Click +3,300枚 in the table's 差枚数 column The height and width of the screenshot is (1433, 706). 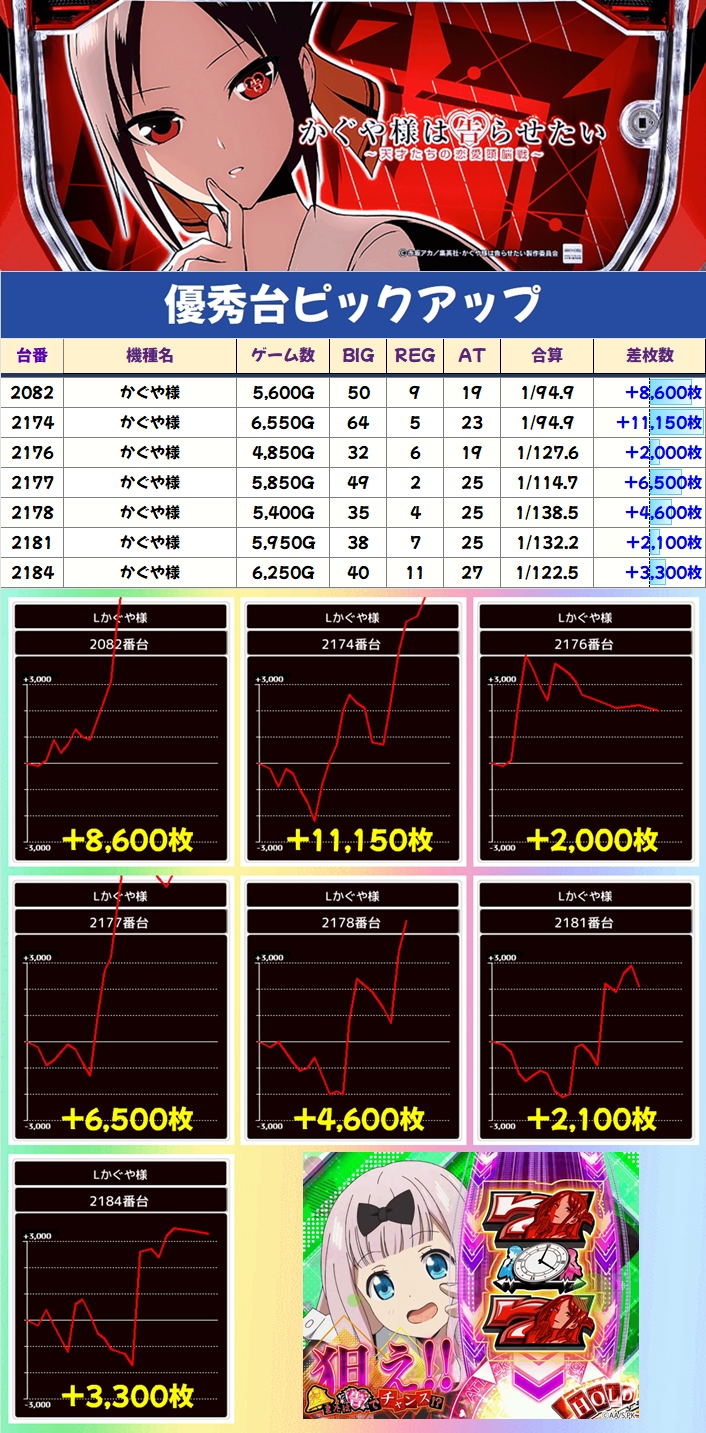tap(664, 573)
